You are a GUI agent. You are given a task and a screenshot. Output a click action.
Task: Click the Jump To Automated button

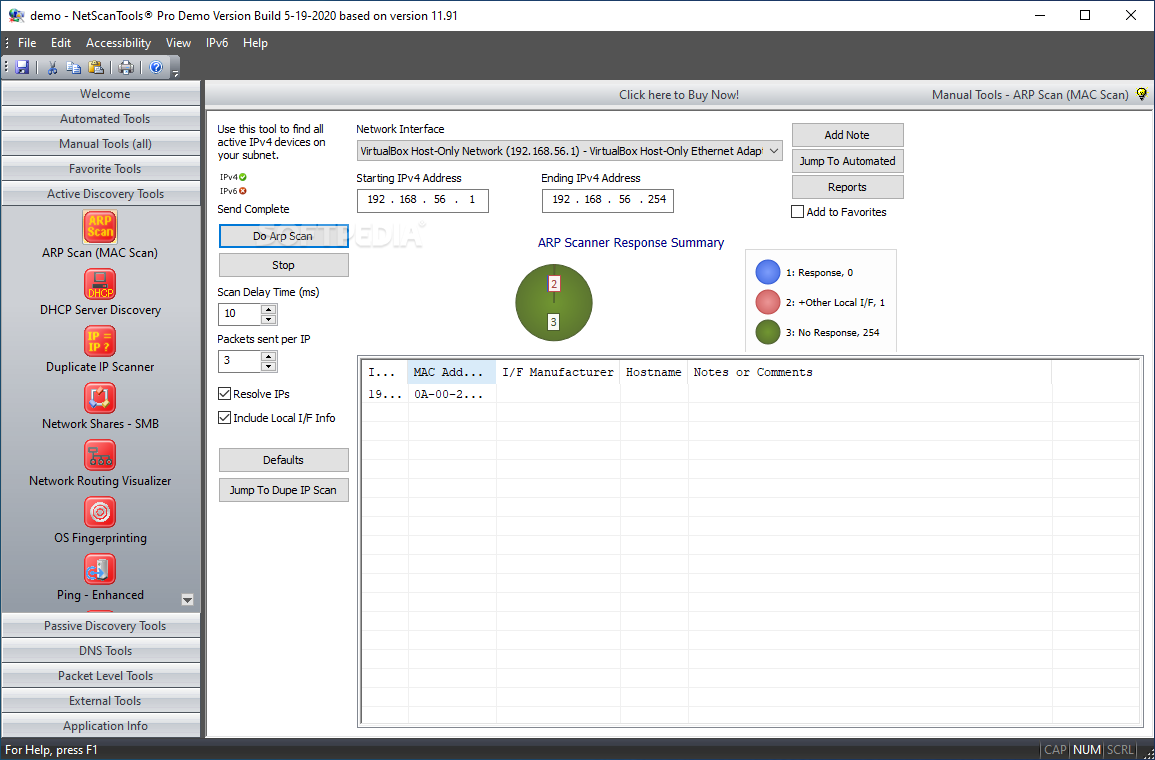[847, 161]
